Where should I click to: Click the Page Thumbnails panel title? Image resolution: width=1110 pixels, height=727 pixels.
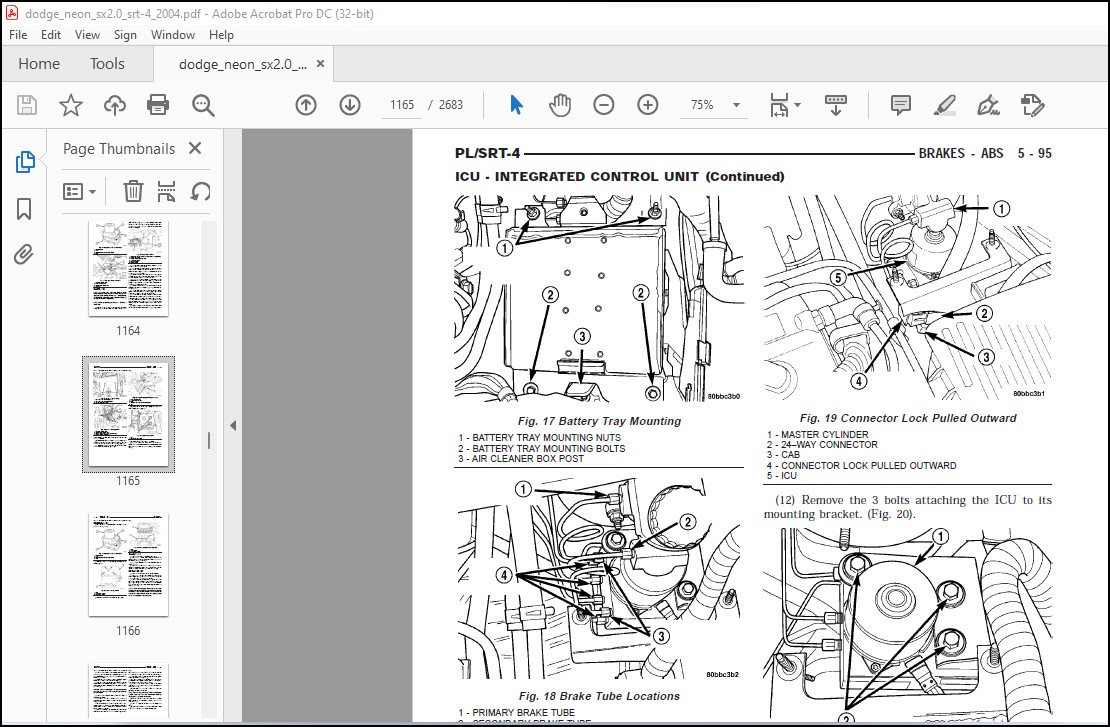pyautogui.click(x=119, y=149)
